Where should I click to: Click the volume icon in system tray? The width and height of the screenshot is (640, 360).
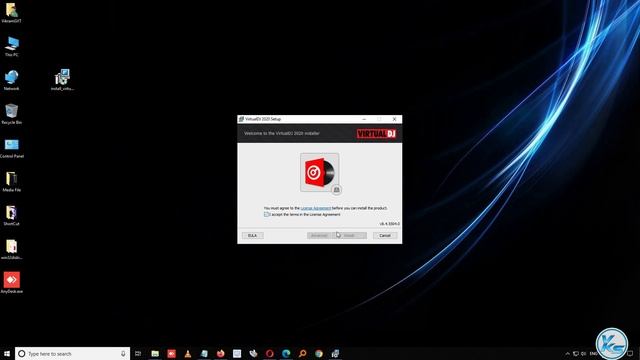584,353
